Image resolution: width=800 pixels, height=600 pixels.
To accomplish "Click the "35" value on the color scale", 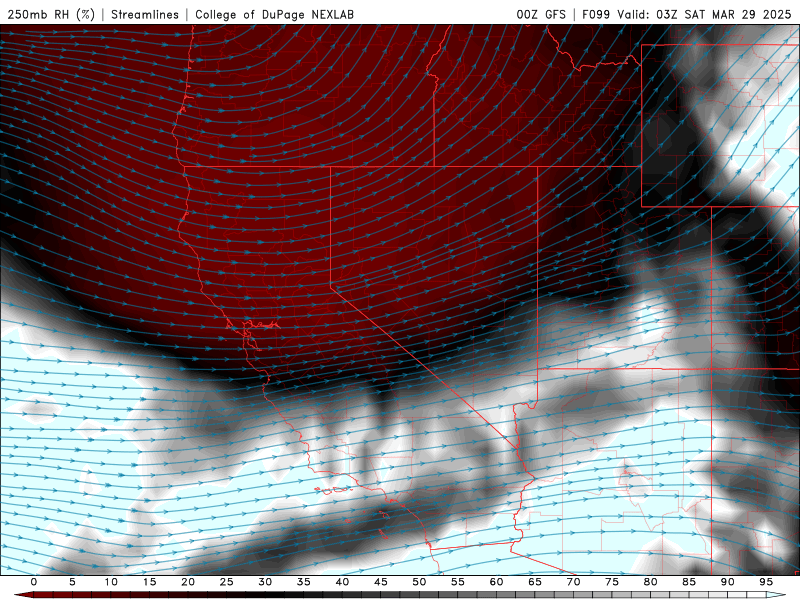I will [304, 582].
